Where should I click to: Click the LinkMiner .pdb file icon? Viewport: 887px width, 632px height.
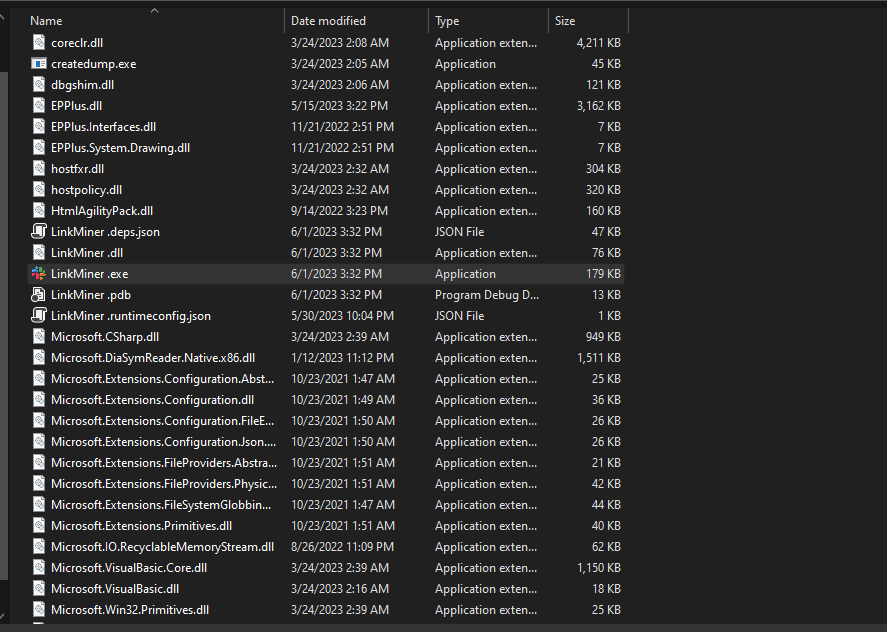[38, 294]
